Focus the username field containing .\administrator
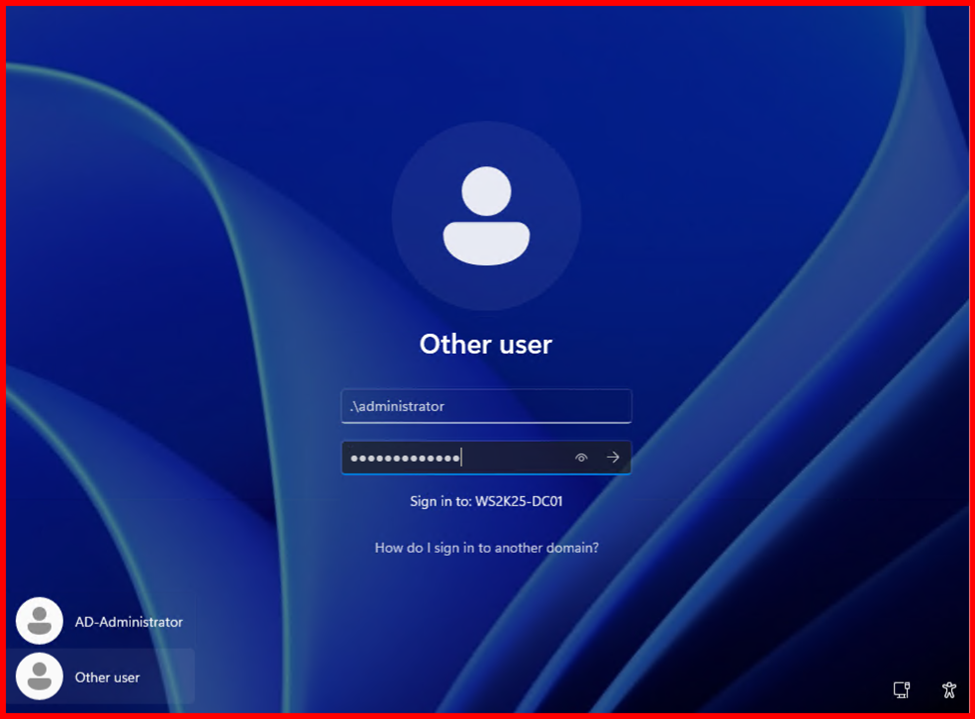 [486, 406]
